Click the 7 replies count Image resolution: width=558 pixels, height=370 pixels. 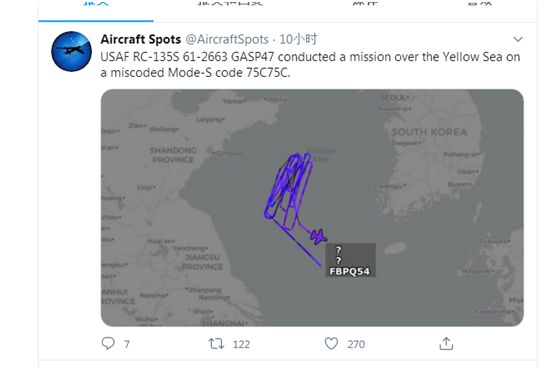(127, 344)
